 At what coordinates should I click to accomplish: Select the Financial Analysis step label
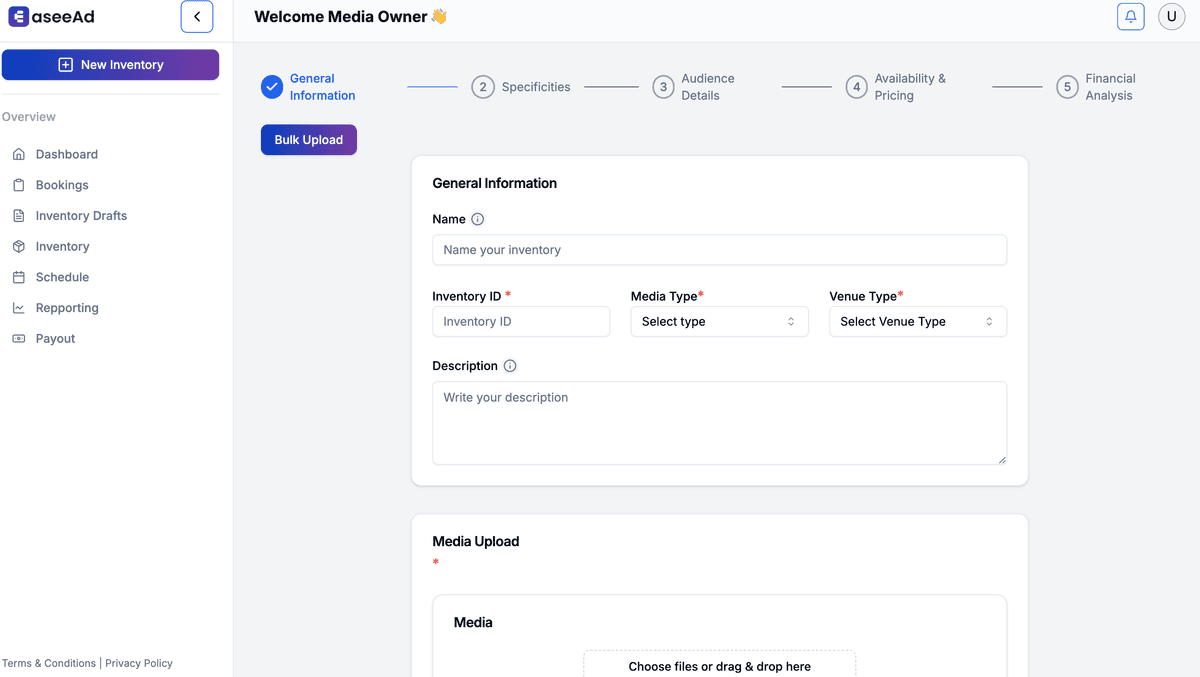[1111, 87]
